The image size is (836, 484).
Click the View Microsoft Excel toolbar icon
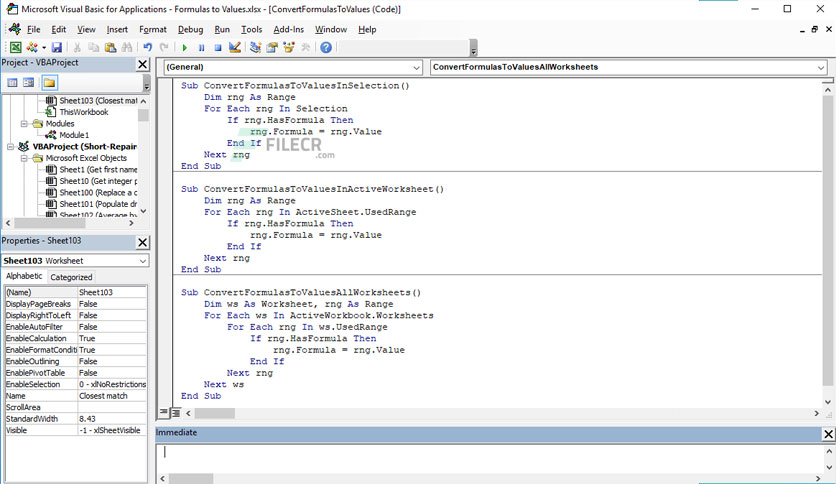pyautogui.click(x=15, y=47)
